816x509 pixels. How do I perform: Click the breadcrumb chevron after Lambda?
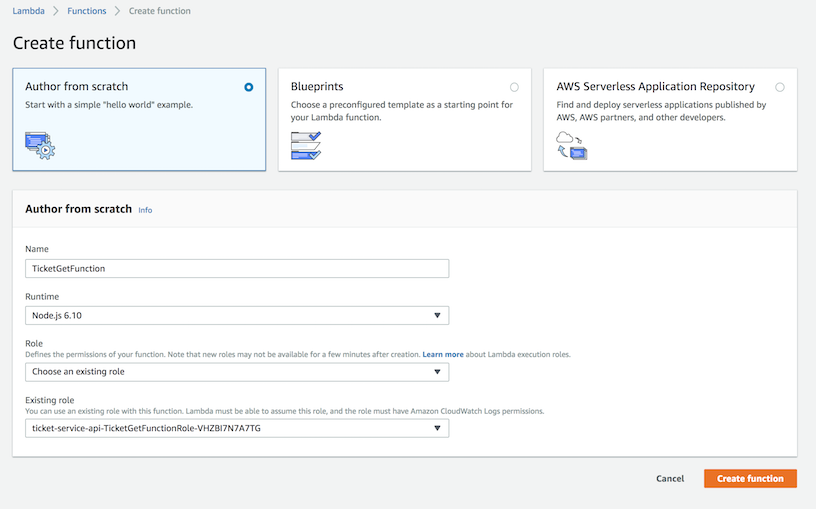coord(56,11)
